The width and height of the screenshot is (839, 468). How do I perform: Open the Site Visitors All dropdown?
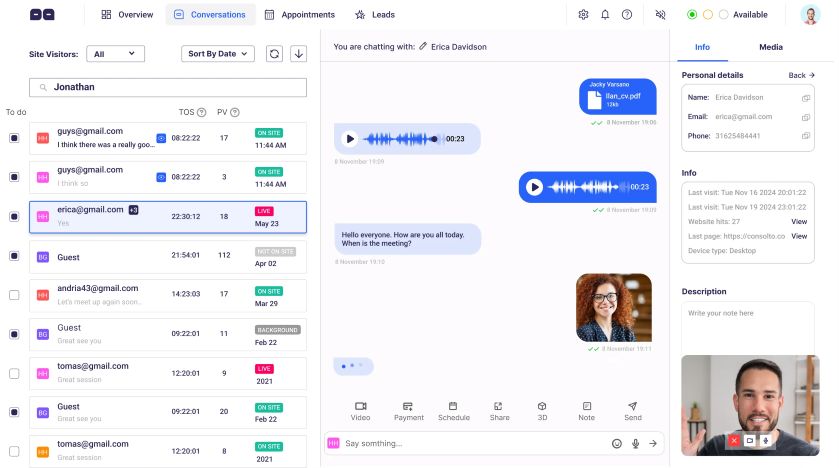[x=116, y=53]
